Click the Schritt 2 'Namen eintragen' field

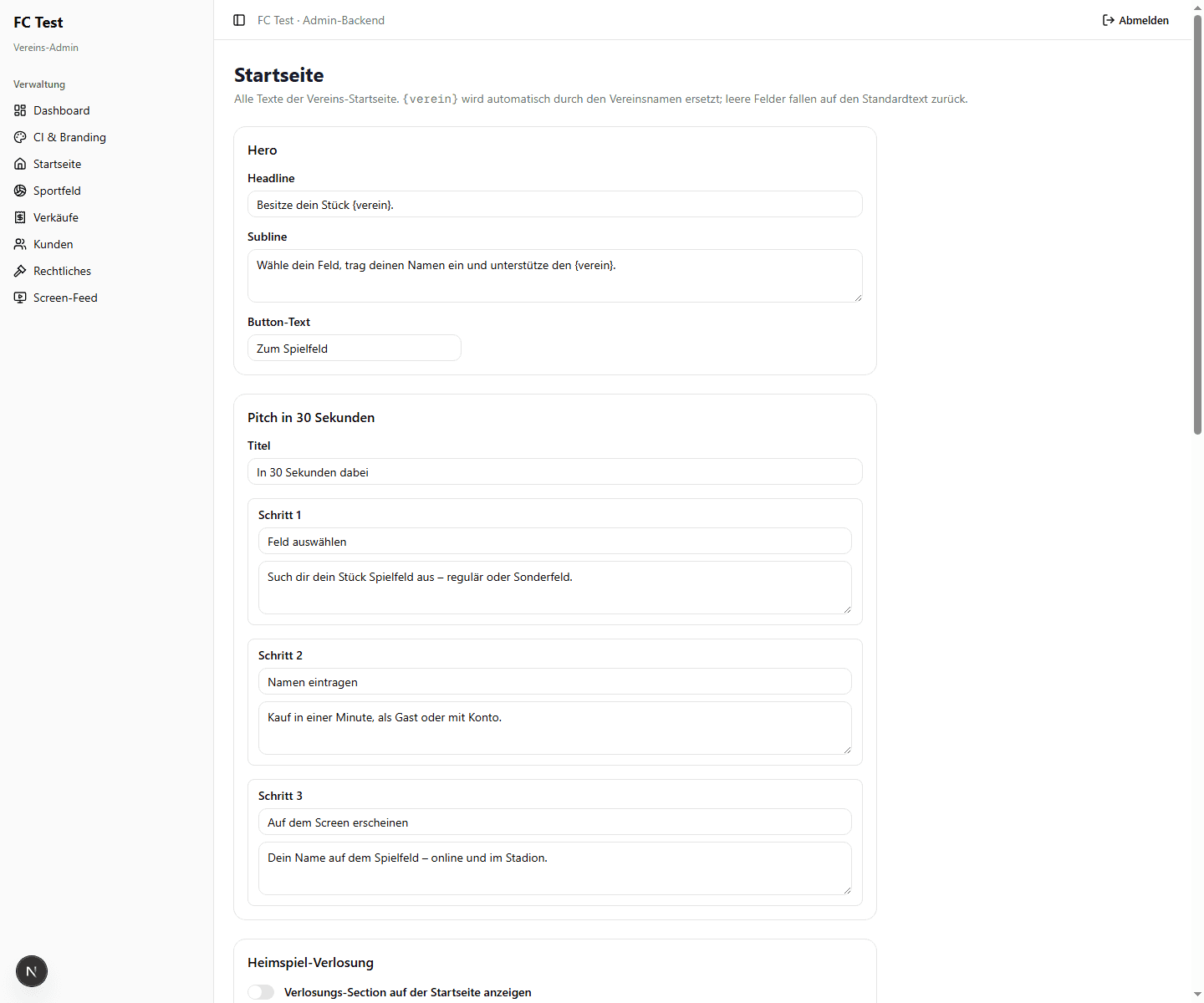pyautogui.click(x=555, y=681)
